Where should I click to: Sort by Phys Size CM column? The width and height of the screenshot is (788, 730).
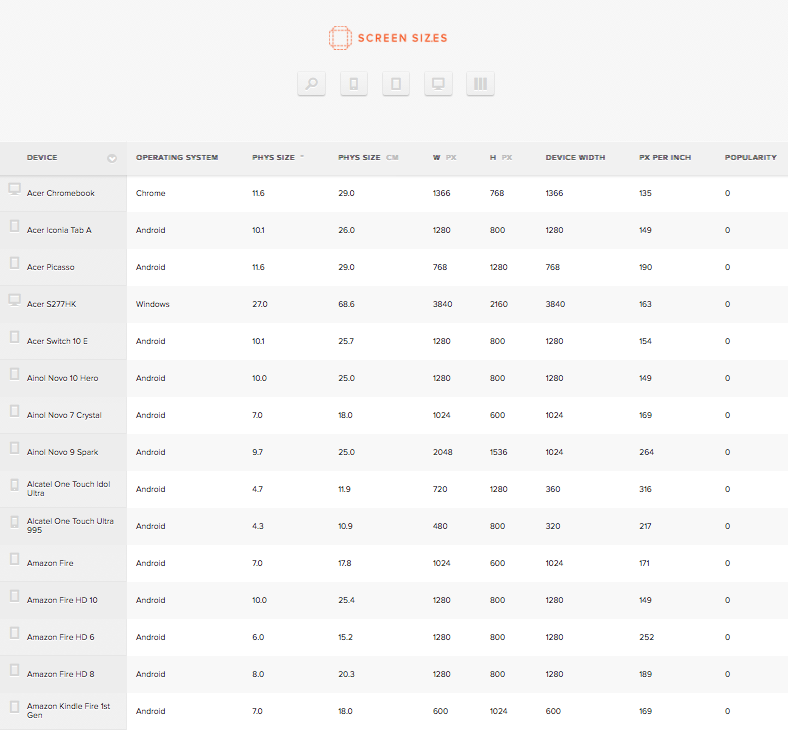368,158
